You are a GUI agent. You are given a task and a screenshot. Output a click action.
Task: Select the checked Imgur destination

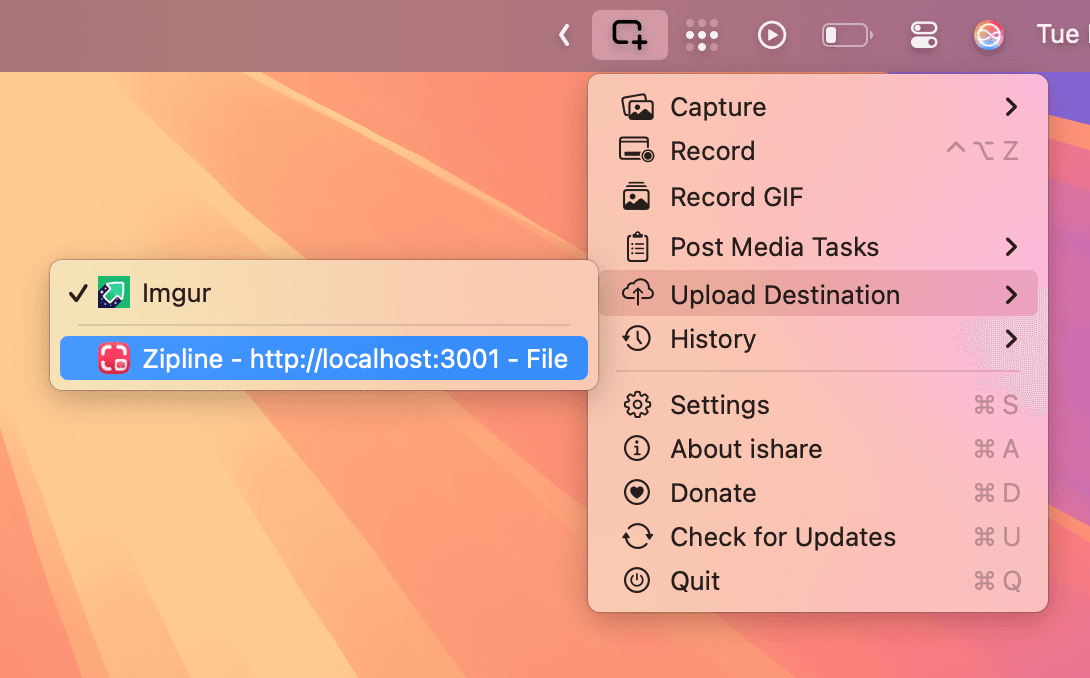(177, 294)
